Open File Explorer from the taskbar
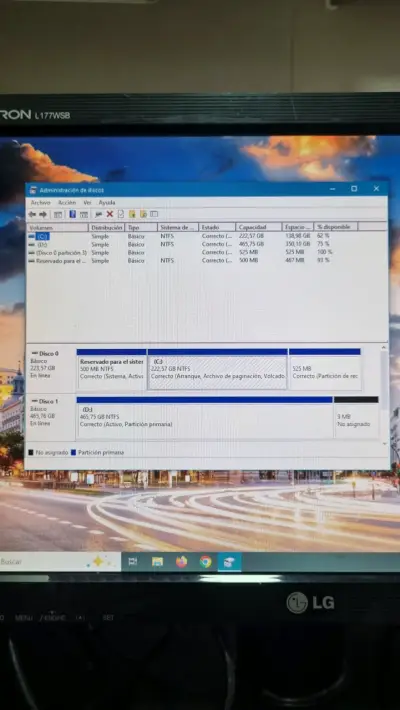Image resolution: width=400 pixels, height=710 pixels. click(x=157, y=561)
